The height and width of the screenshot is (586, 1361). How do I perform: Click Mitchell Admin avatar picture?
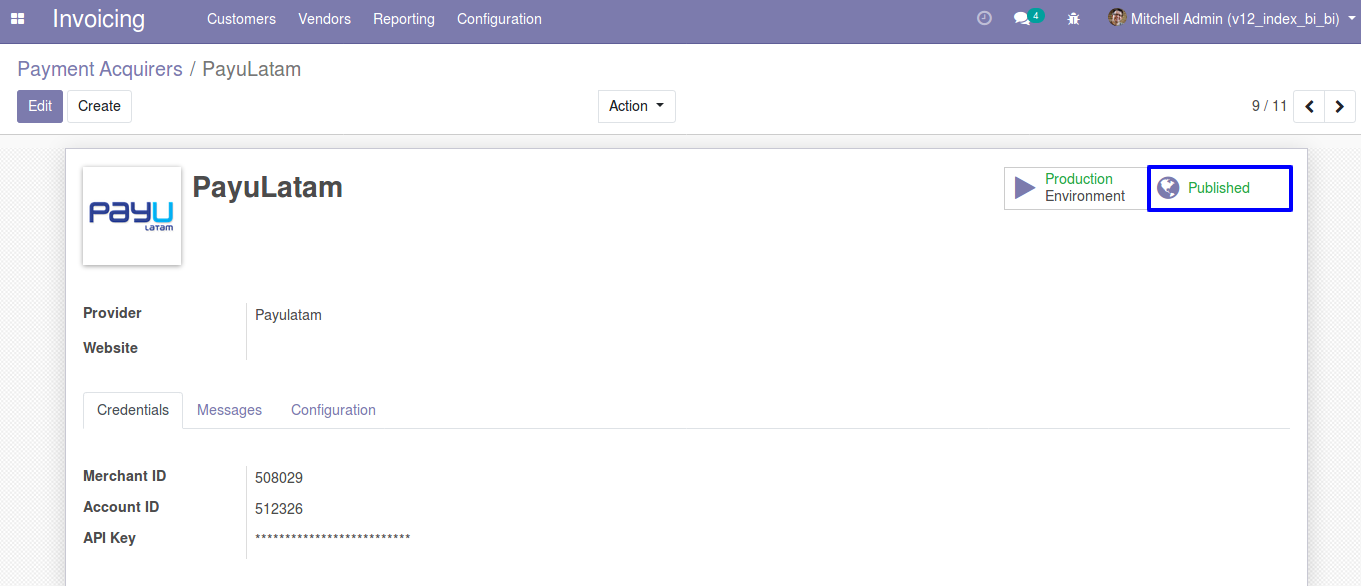point(1117,18)
